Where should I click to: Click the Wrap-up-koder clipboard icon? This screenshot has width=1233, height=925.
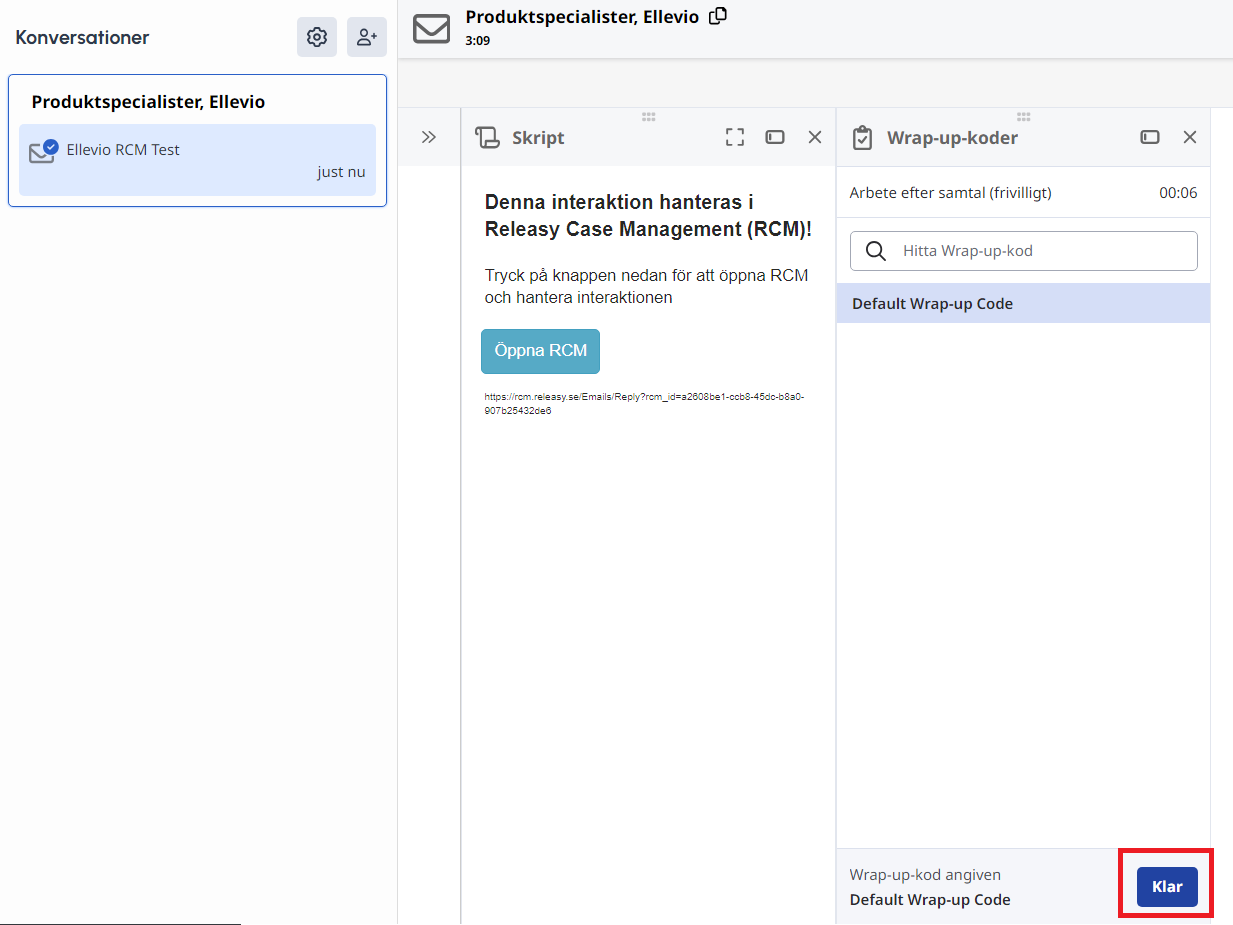(x=862, y=138)
